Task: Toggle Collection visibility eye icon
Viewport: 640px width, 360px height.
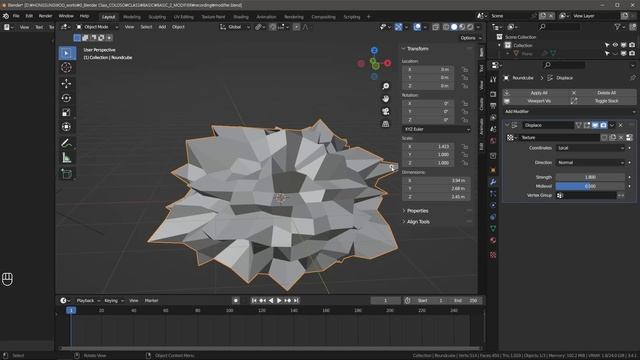Action: [x=615, y=45]
